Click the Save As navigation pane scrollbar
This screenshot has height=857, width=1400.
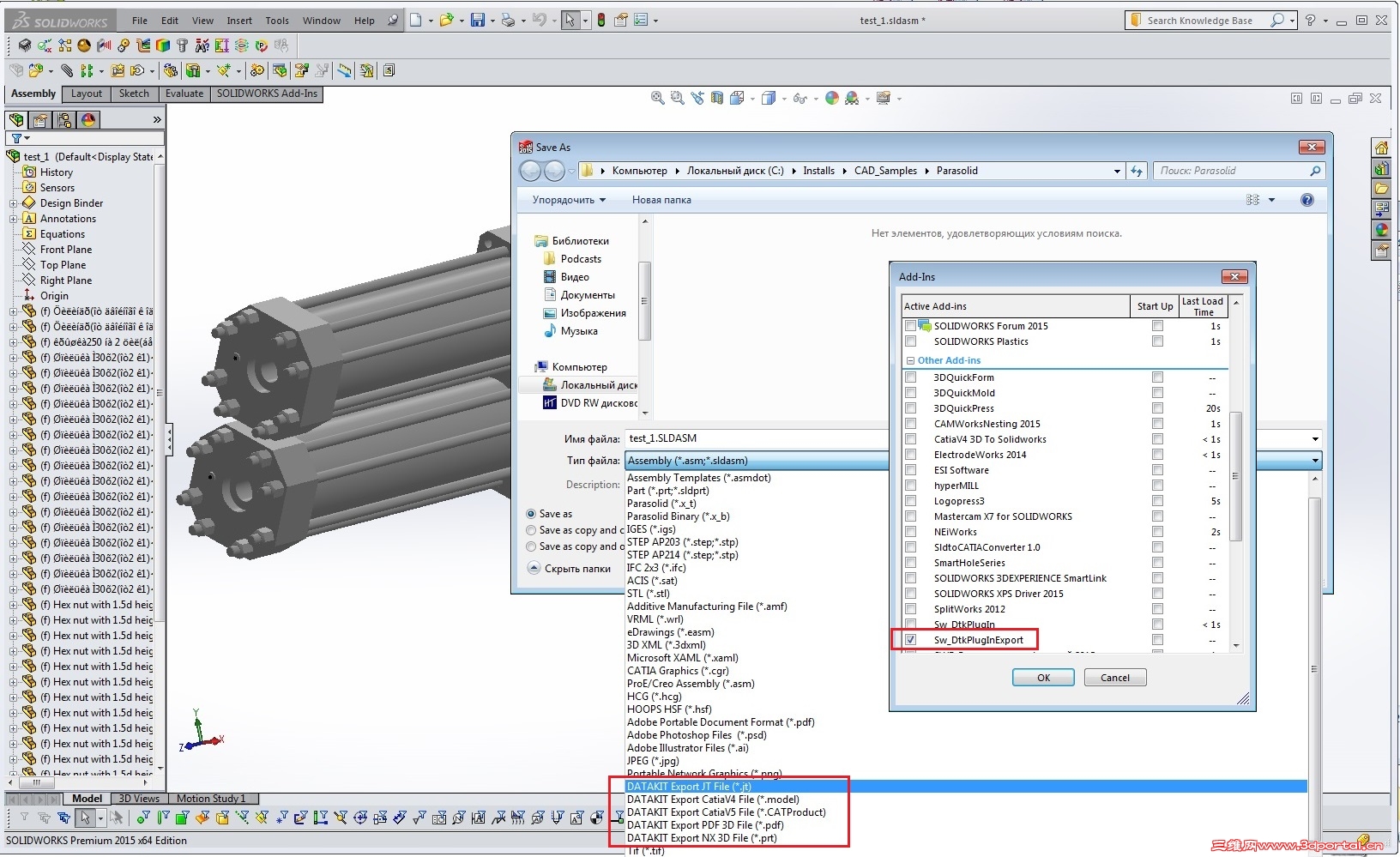coord(644,300)
